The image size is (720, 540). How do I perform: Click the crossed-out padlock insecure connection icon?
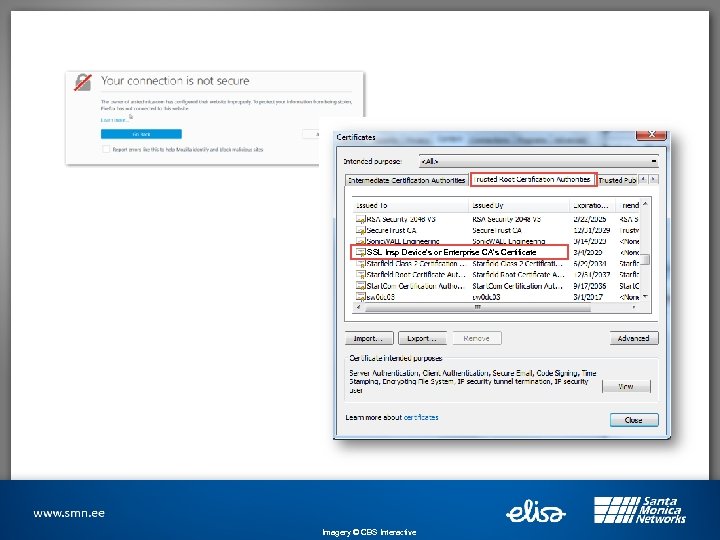coord(83,82)
